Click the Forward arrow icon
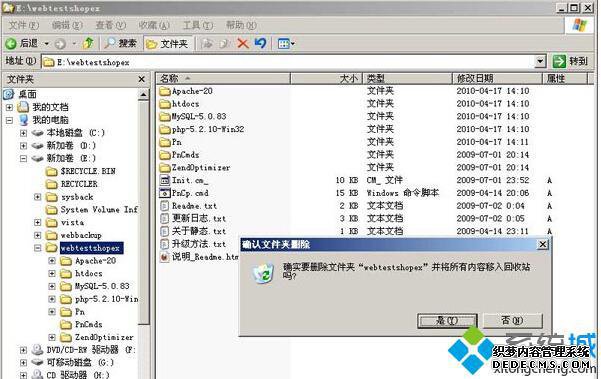Viewport: 601px width, 379px height. coord(60,44)
